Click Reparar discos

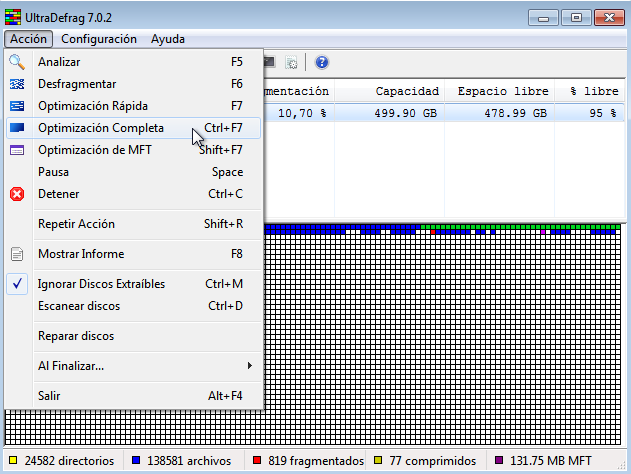[x=76, y=336]
